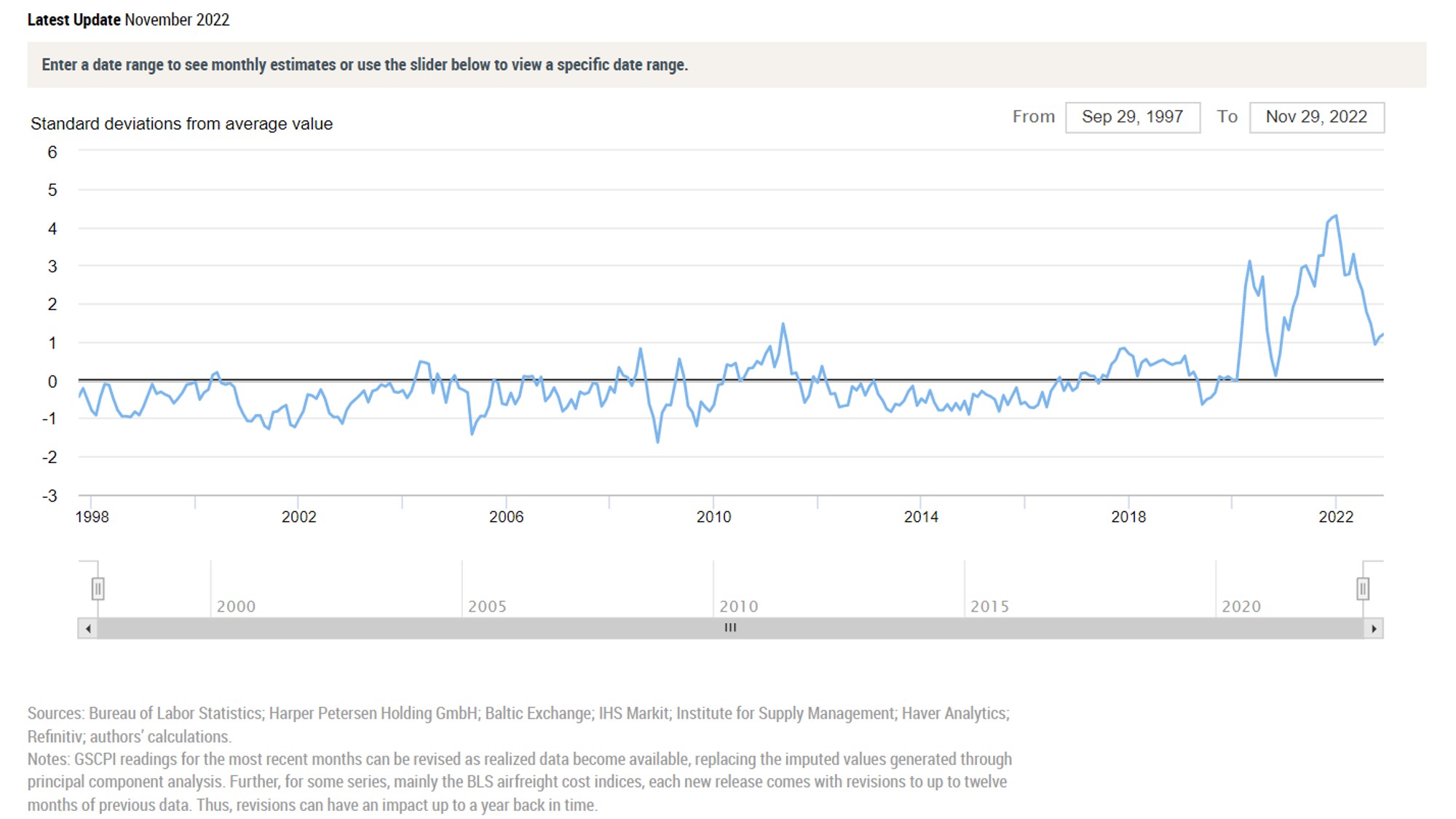1456x819 pixels.
Task: Click the 2005 label in range navigator
Action: (x=487, y=606)
